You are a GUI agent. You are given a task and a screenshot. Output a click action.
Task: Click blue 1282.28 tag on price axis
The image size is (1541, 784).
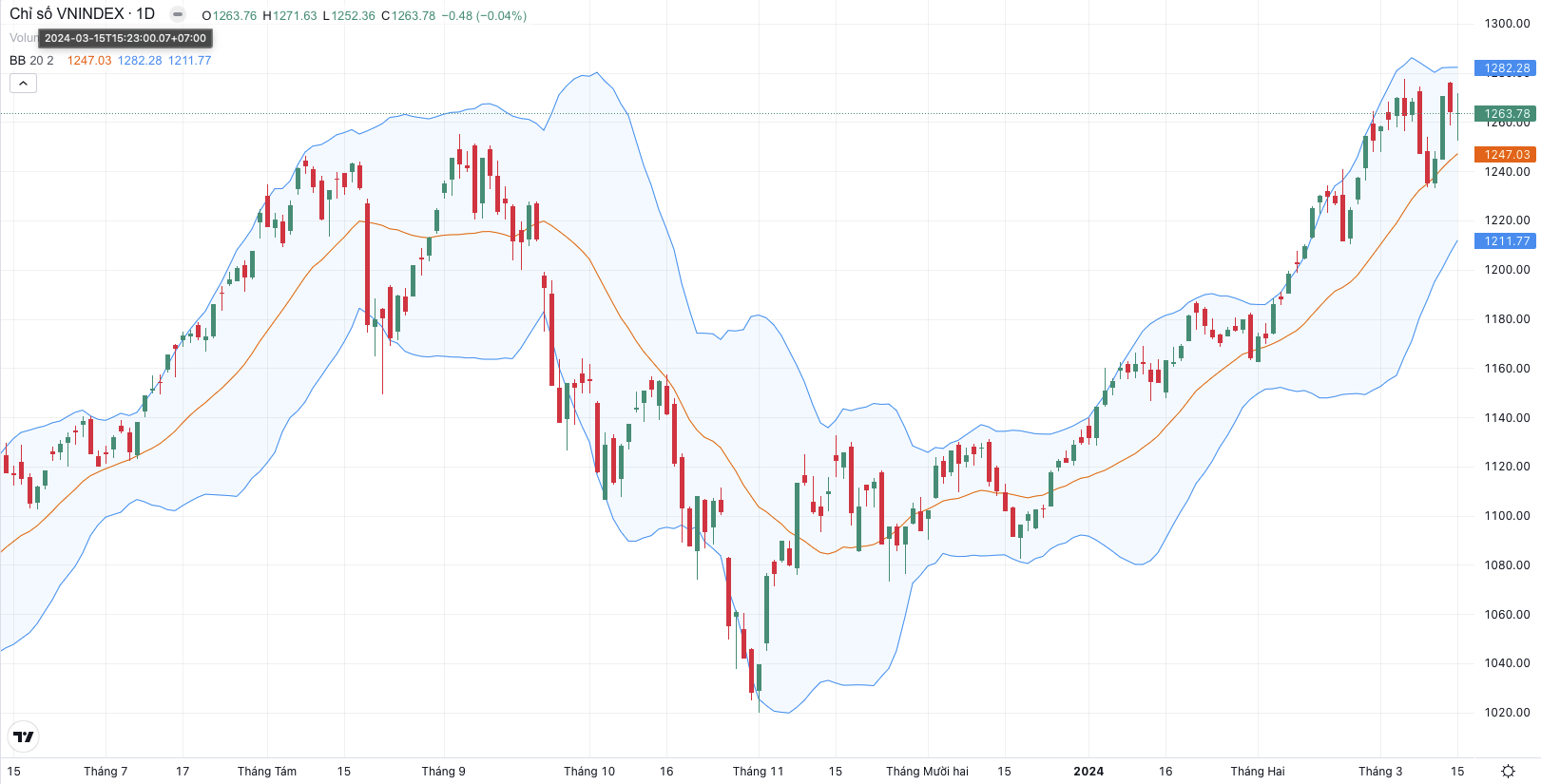tap(1505, 68)
